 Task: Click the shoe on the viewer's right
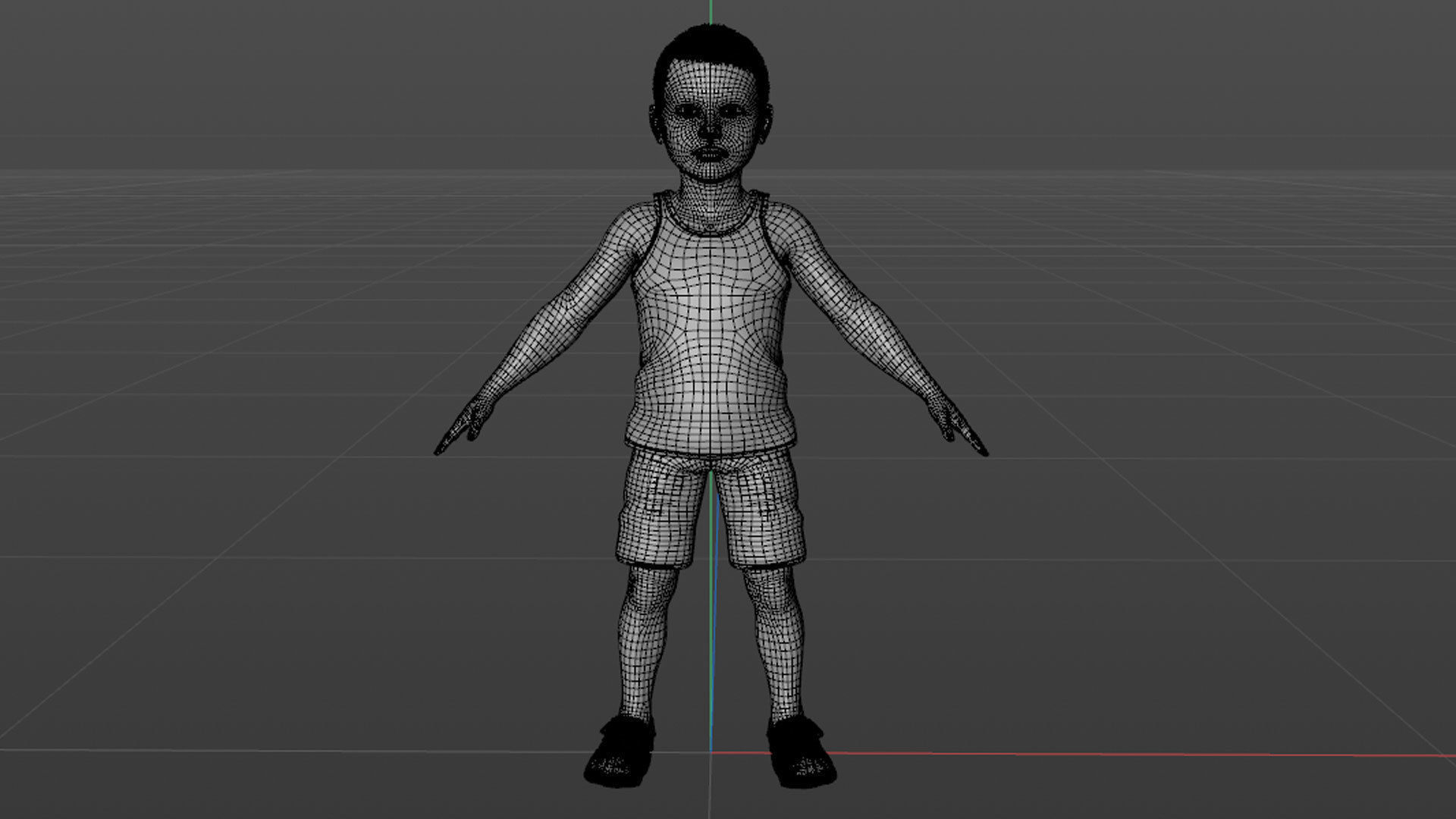pyautogui.click(x=801, y=751)
